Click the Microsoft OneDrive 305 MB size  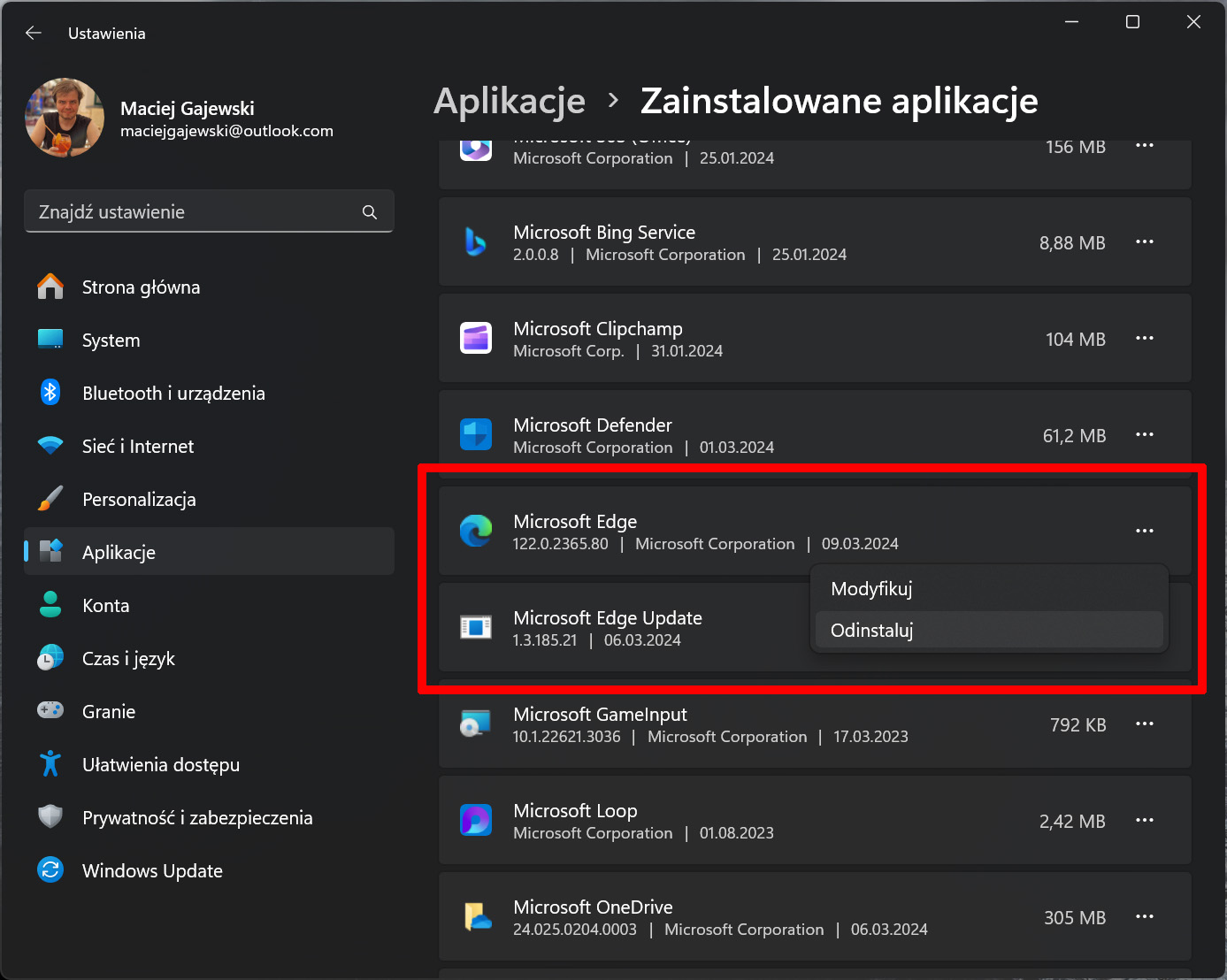tap(1075, 917)
